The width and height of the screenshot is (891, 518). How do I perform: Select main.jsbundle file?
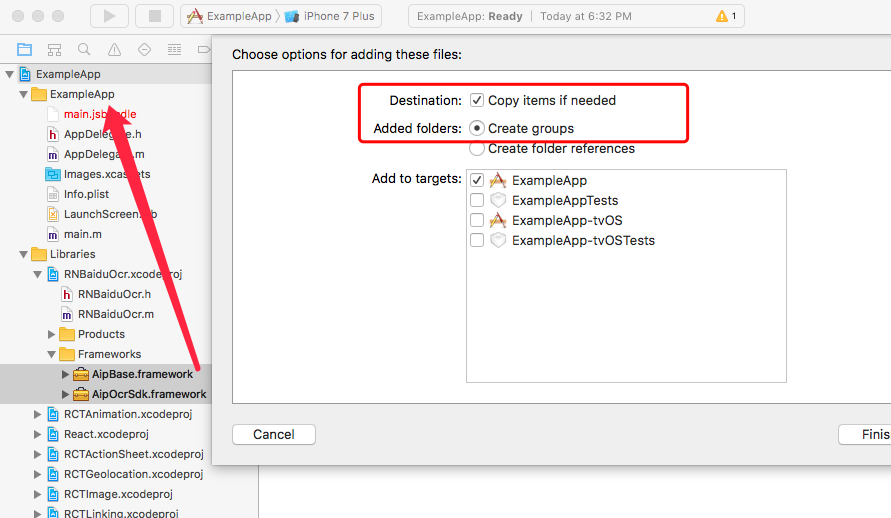coord(100,114)
